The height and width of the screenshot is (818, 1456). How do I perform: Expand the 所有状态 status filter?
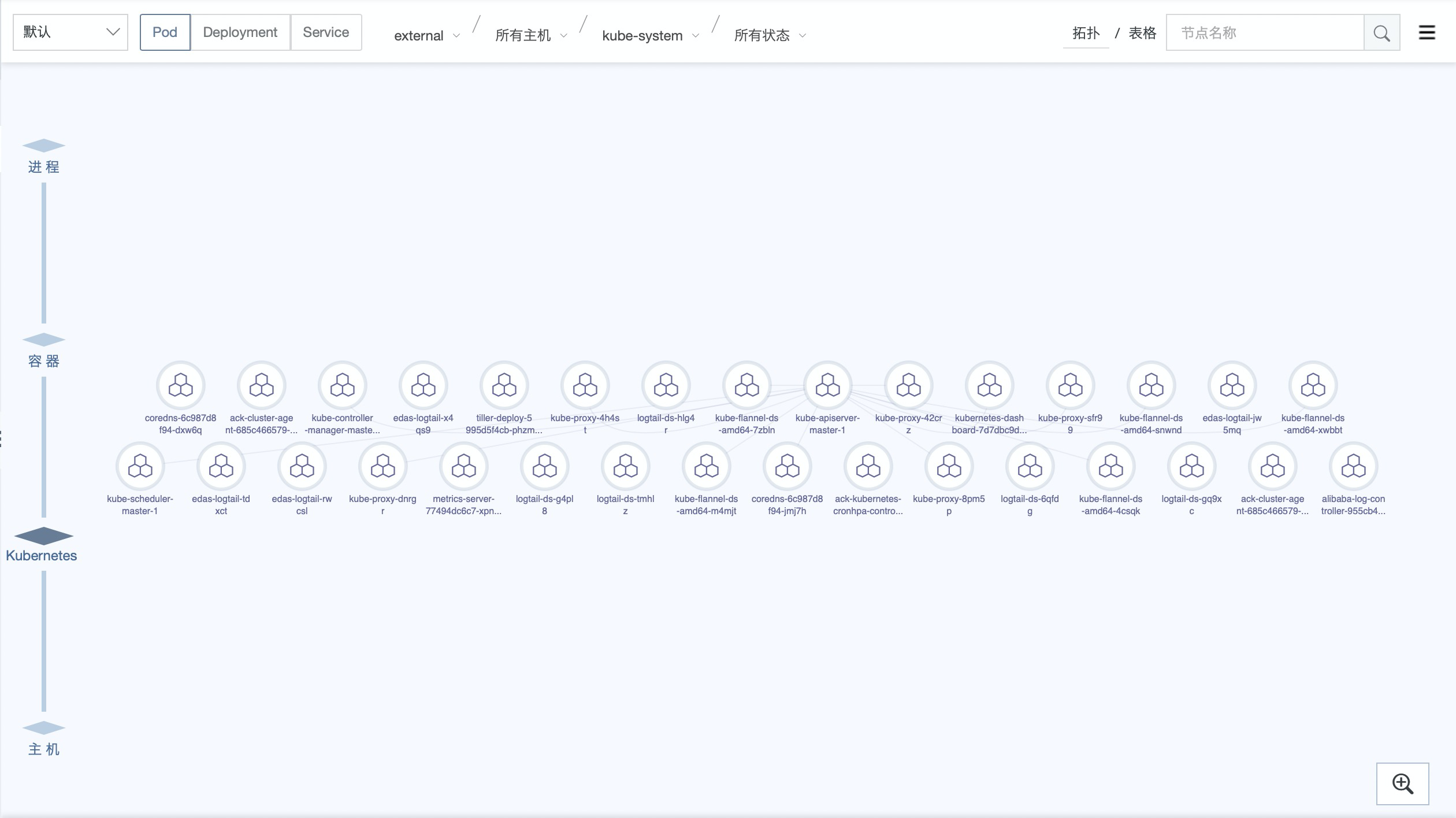[770, 36]
